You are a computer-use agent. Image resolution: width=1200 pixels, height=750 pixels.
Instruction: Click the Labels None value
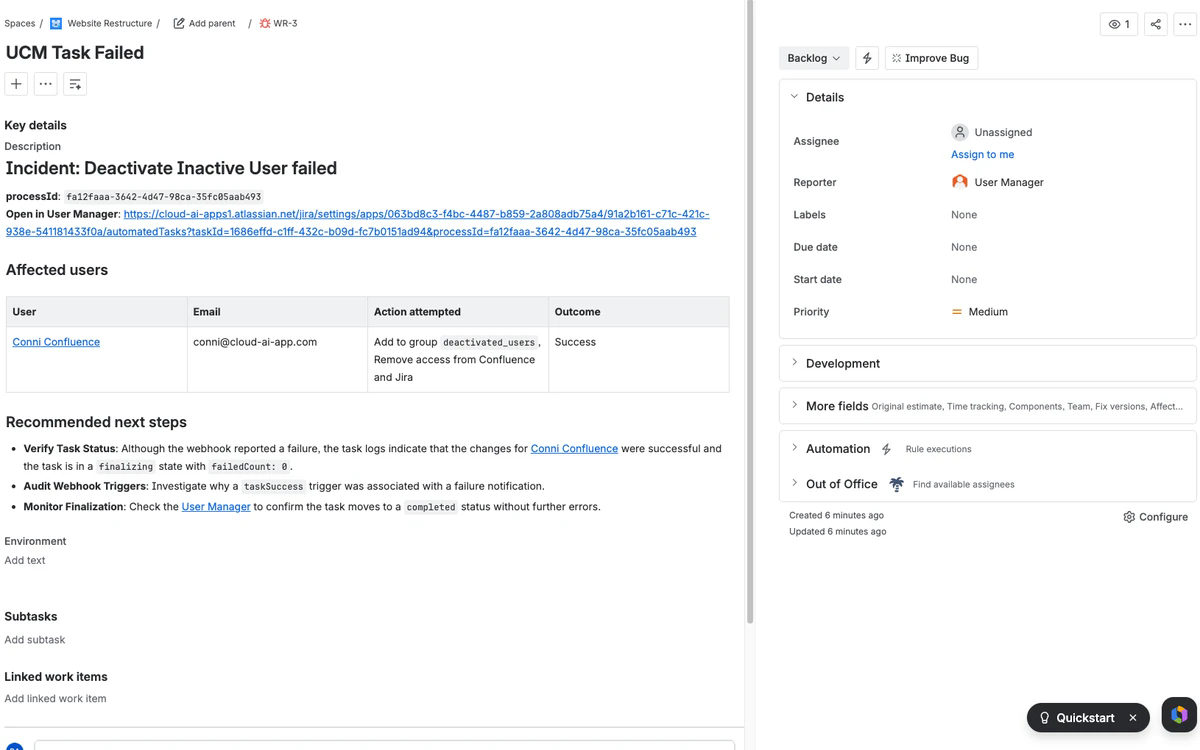coord(964,215)
